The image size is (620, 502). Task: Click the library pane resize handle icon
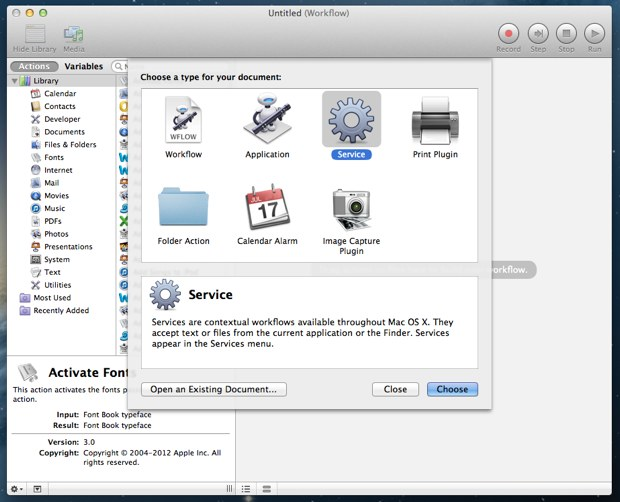coord(229,489)
